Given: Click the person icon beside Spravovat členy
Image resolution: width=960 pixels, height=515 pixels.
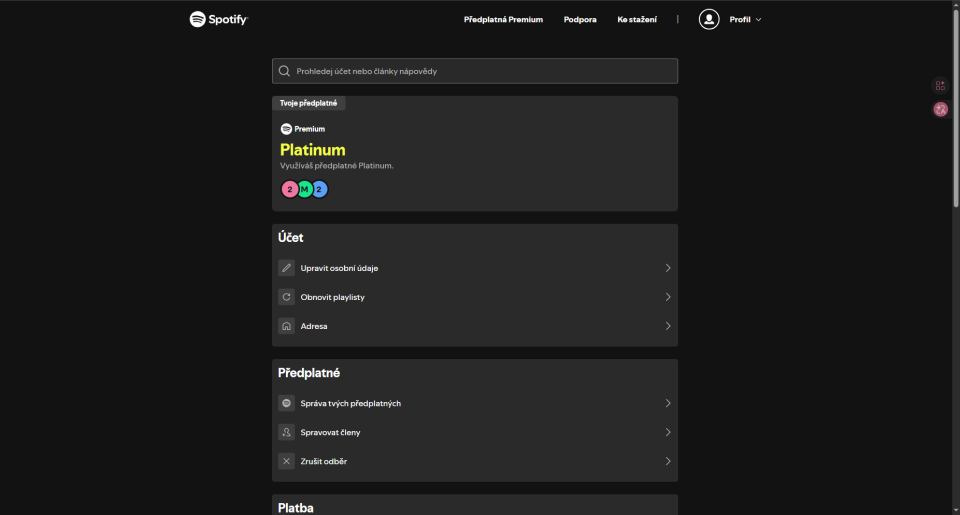Looking at the screenshot, I should click(x=286, y=432).
